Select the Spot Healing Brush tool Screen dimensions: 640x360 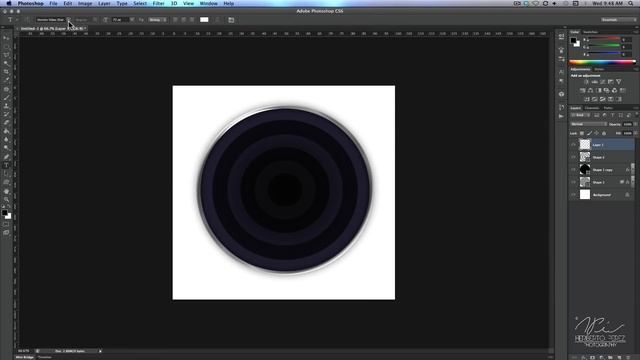6,89
